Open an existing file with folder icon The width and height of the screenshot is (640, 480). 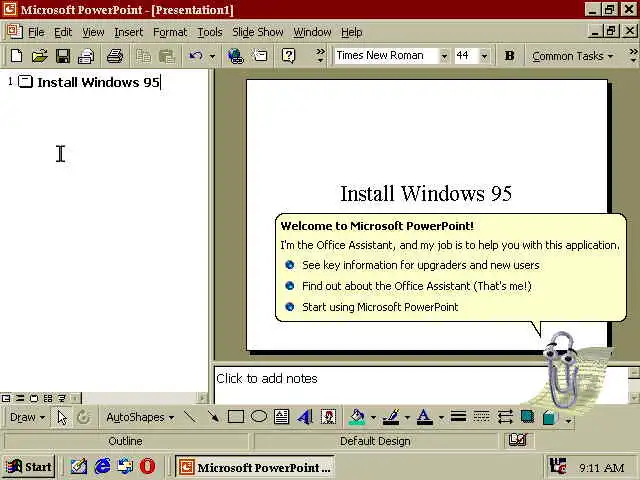[x=40, y=56]
